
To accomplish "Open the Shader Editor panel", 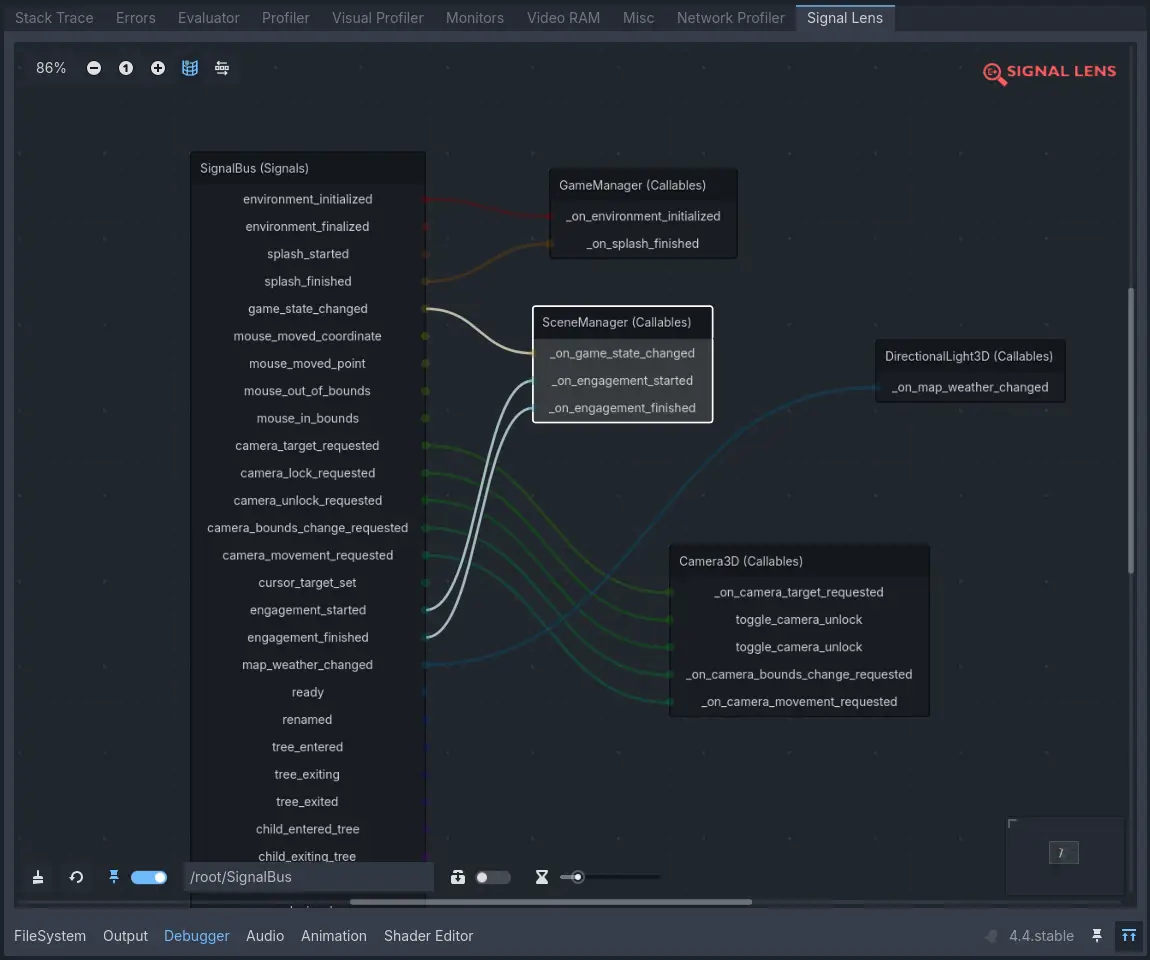I will click(x=428, y=936).
